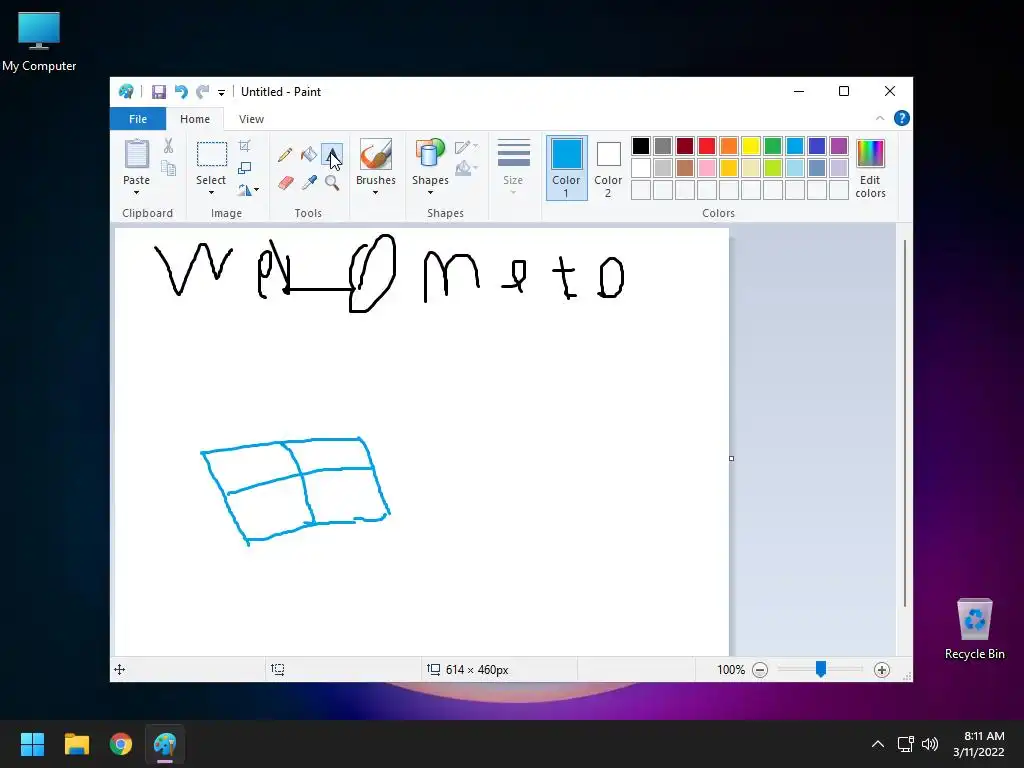Open the Size line thickness dropdown

click(513, 167)
